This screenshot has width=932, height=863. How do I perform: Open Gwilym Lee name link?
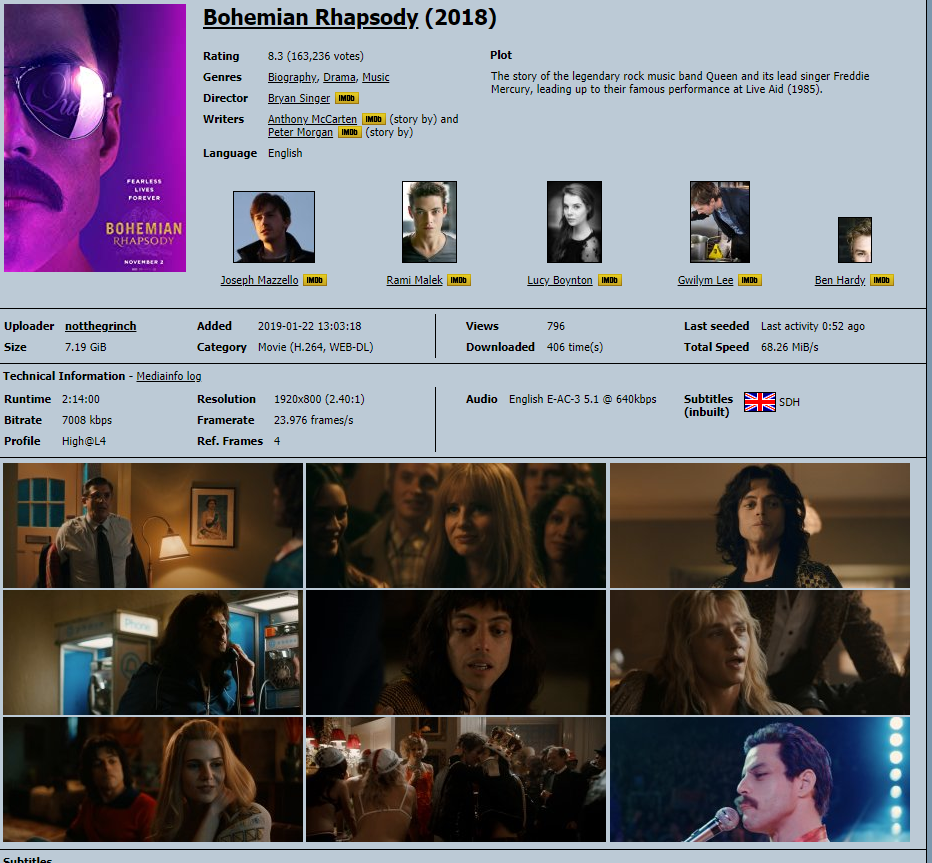click(x=706, y=280)
